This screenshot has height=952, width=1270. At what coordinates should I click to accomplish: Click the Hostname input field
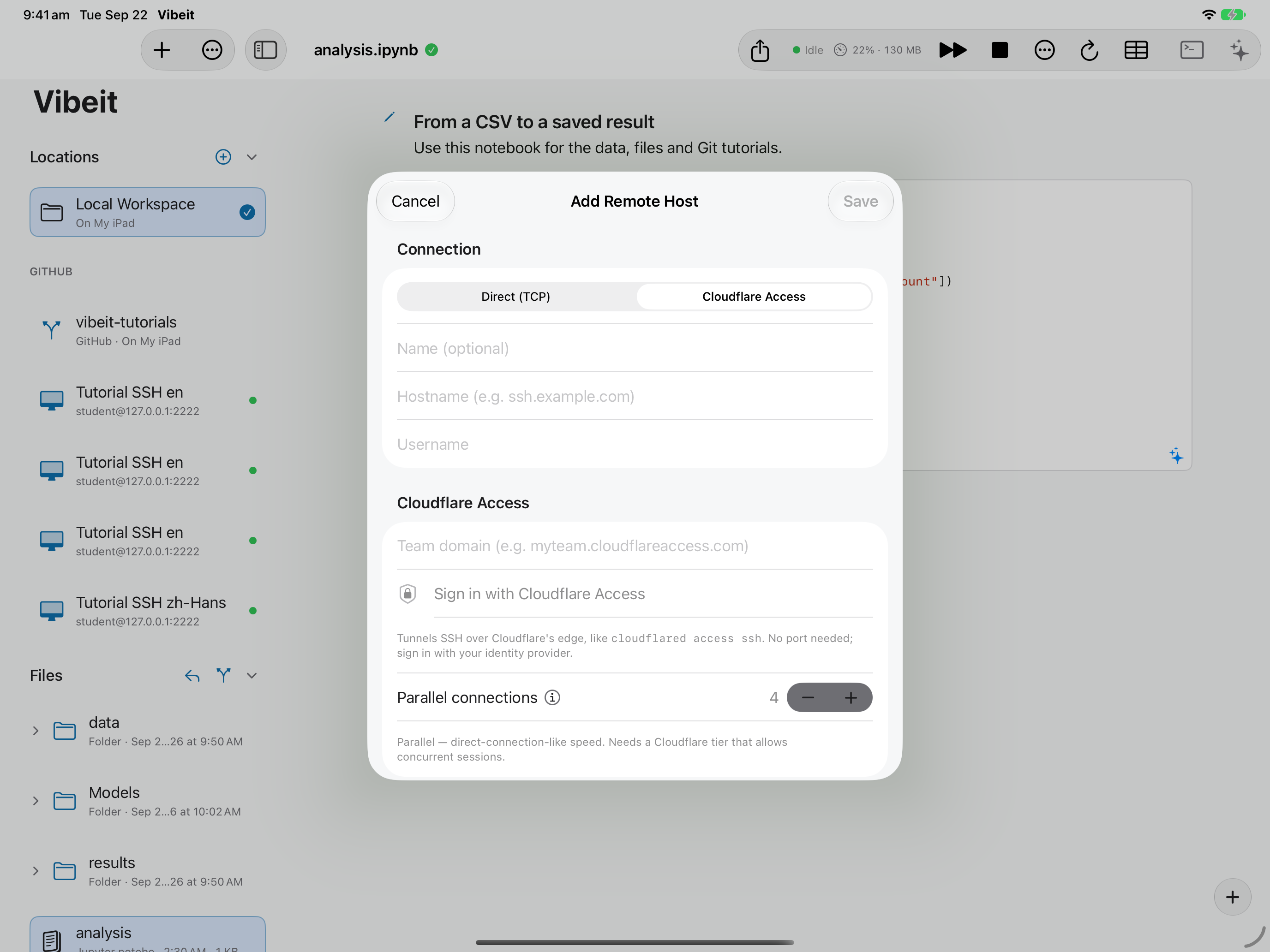pyautogui.click(x=635, y=396)
